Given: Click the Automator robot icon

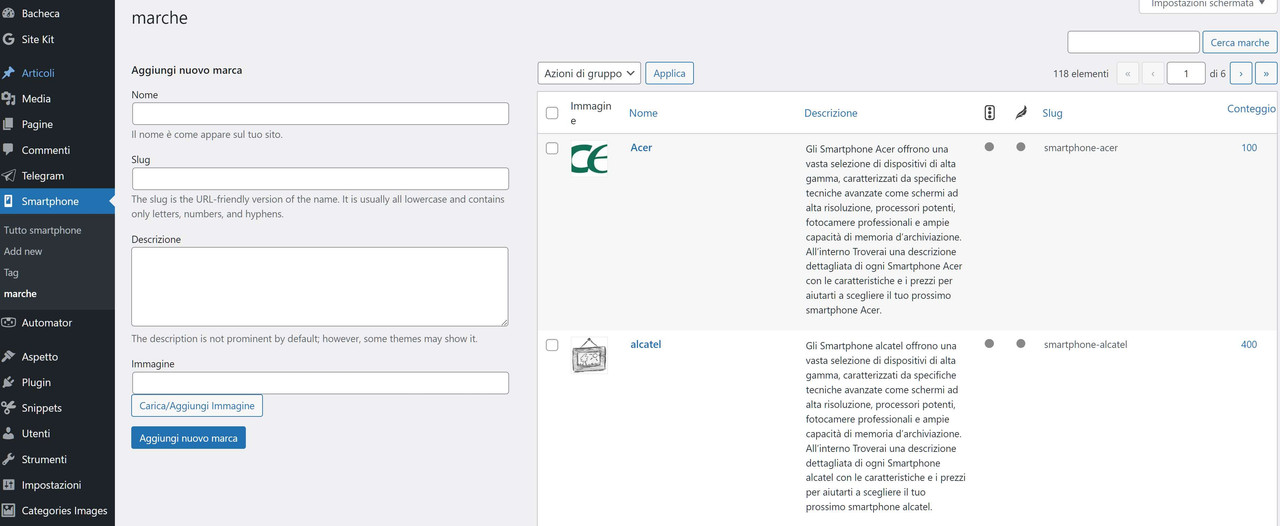Looking at the screenshot, I should (x=9, y=323).
